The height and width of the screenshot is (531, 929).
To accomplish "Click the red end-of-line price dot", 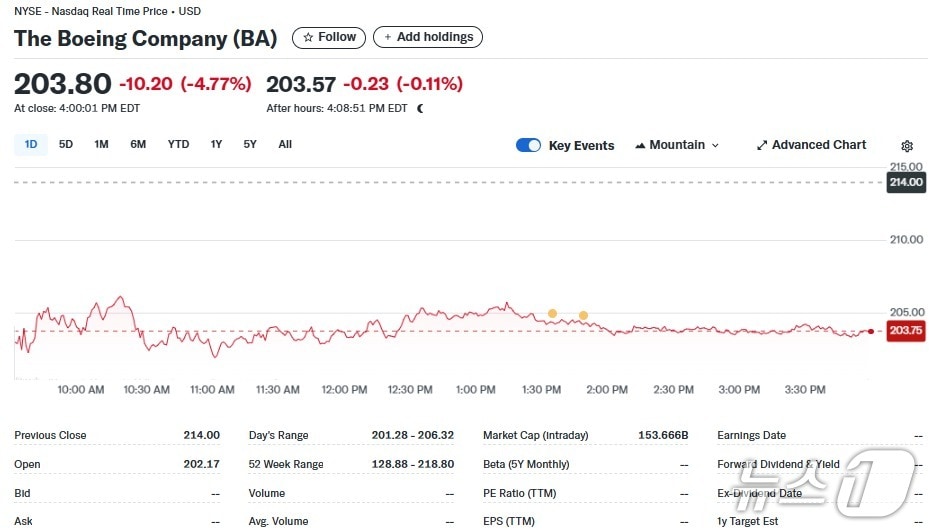I will [x=871, y=331].
